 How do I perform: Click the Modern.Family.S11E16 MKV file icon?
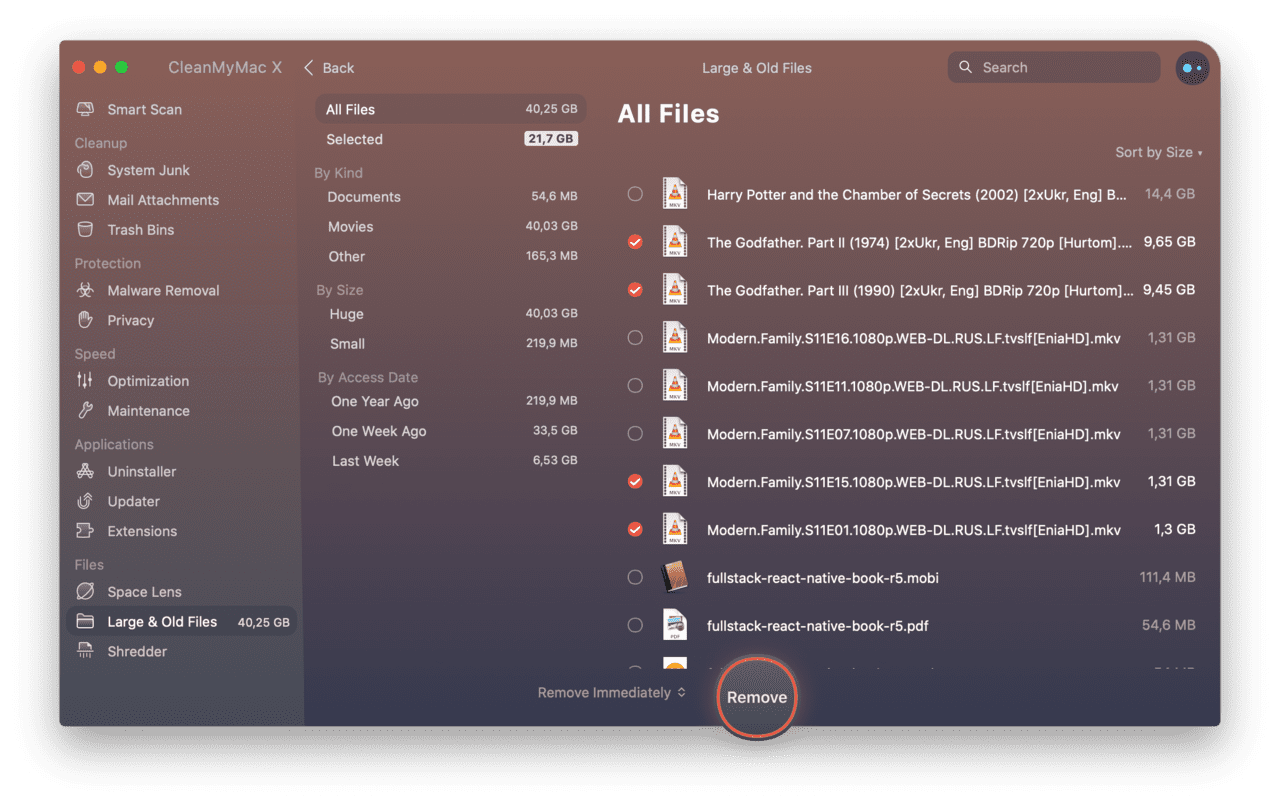pyautogui.click(x=676, y=338)
